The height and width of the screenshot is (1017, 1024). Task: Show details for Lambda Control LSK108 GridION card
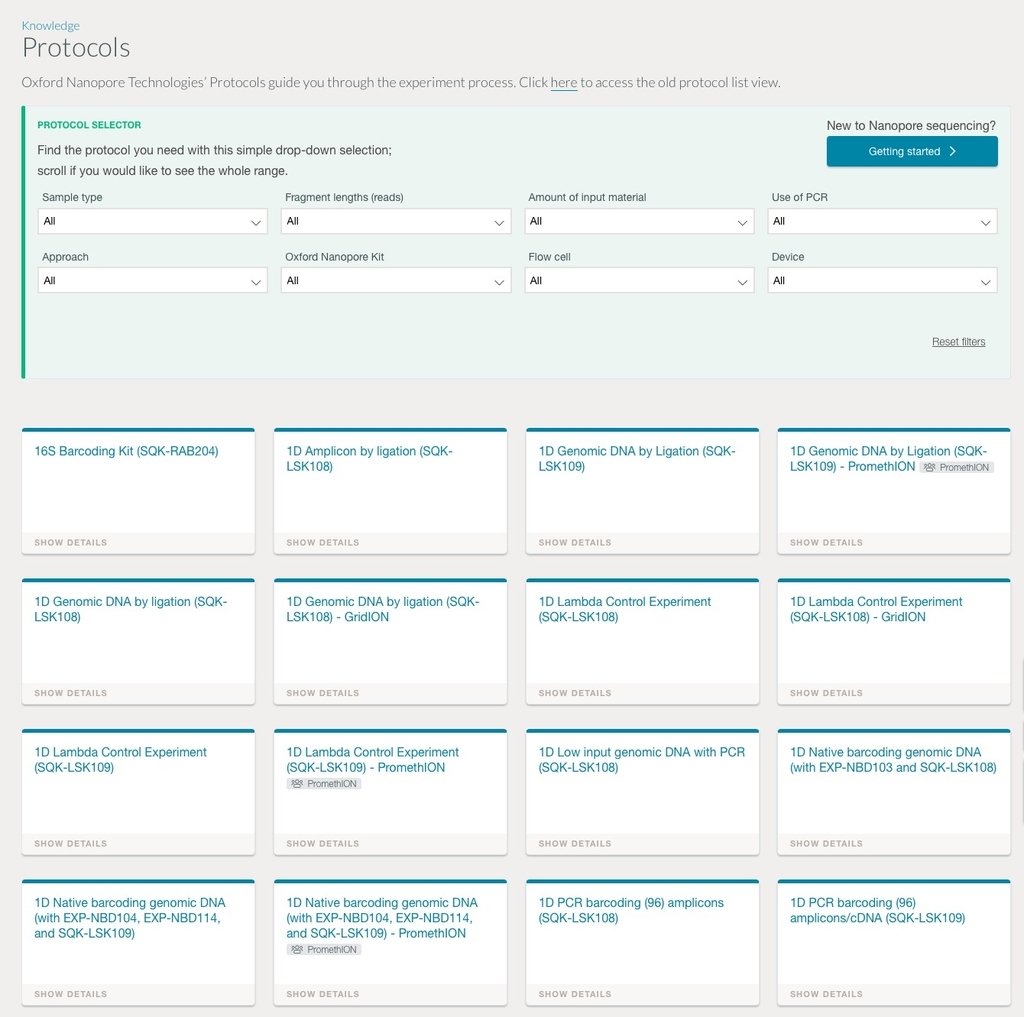pos(826,693)
